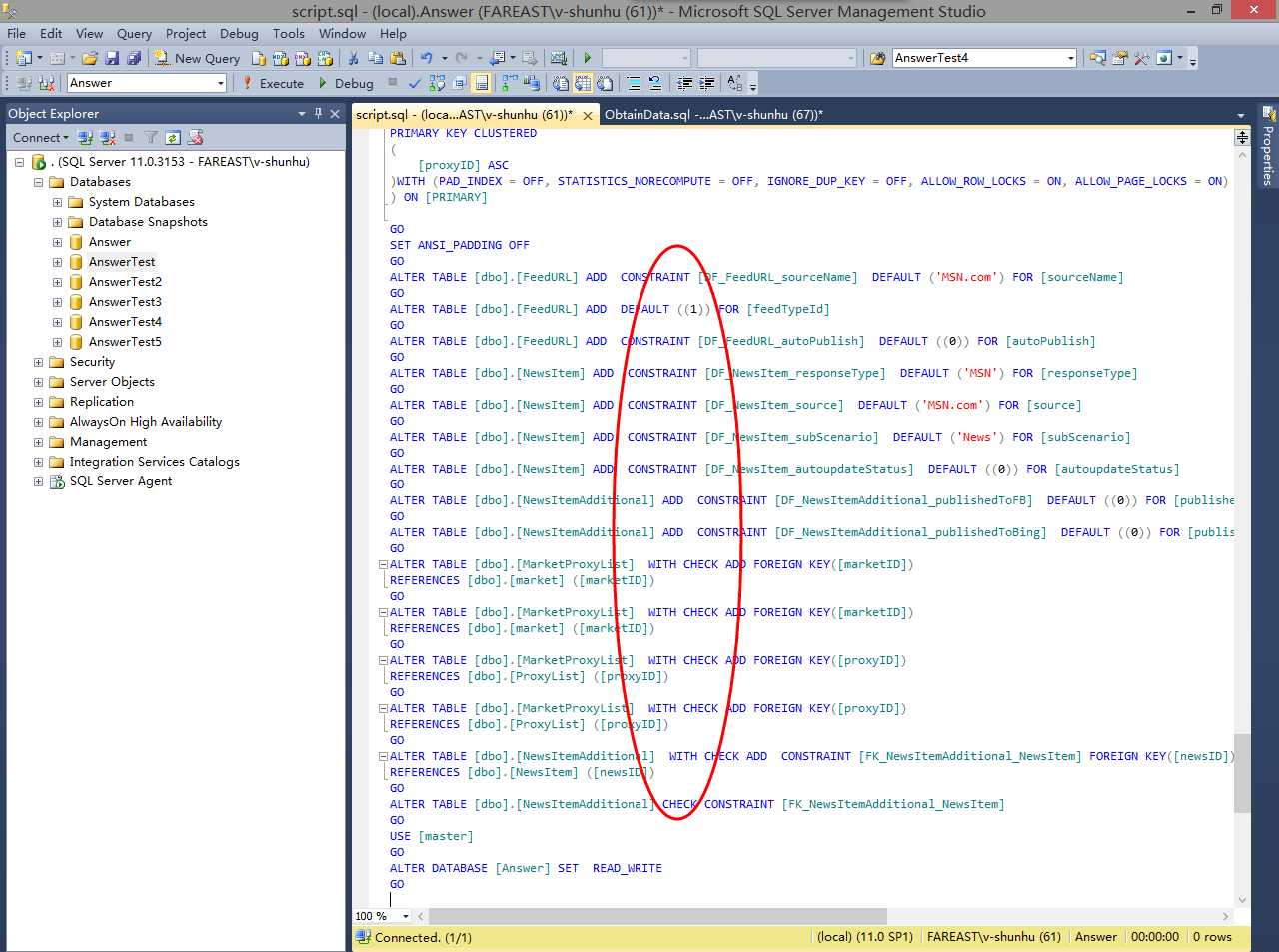Switch to the ObtainData.sql tab
This screenshot has height=952, width=1279.
click(x=713, y=115)
